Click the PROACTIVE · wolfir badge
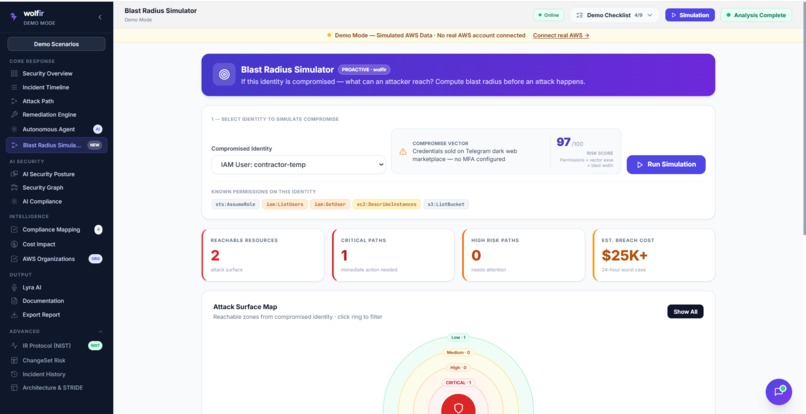Viewport: 806px width, 414px height. pos(364,69)
